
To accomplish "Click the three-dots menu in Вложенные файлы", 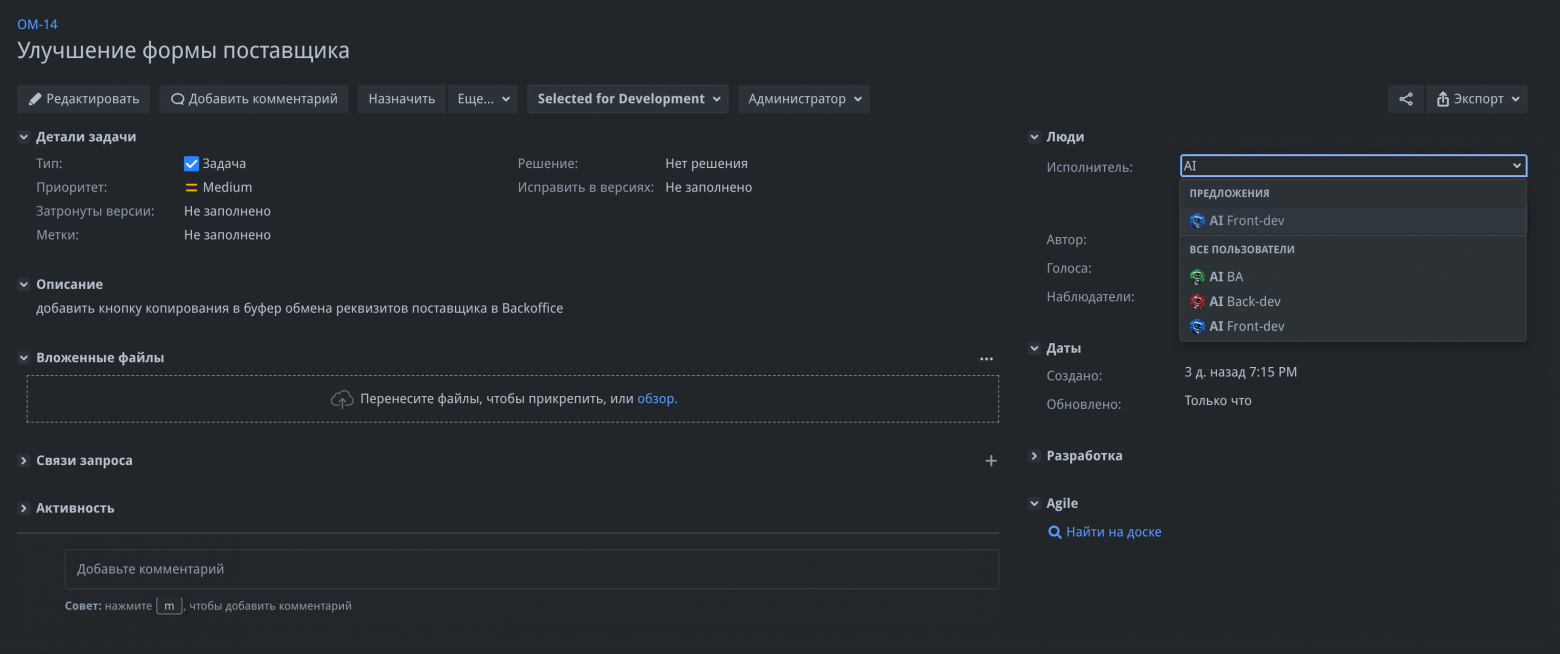I will tap(986, 358).
